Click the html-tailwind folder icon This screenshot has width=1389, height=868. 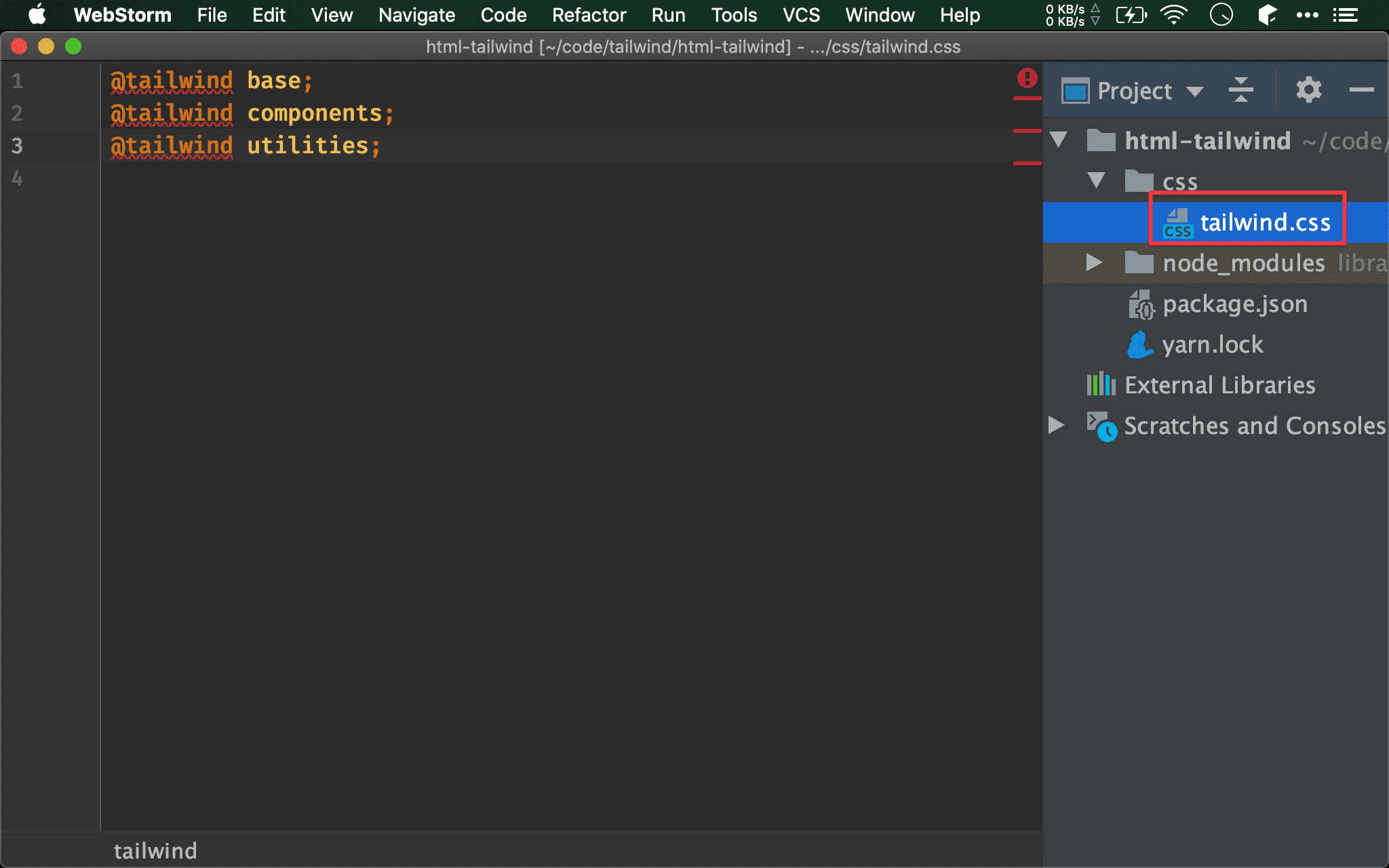pos(1101,140)
